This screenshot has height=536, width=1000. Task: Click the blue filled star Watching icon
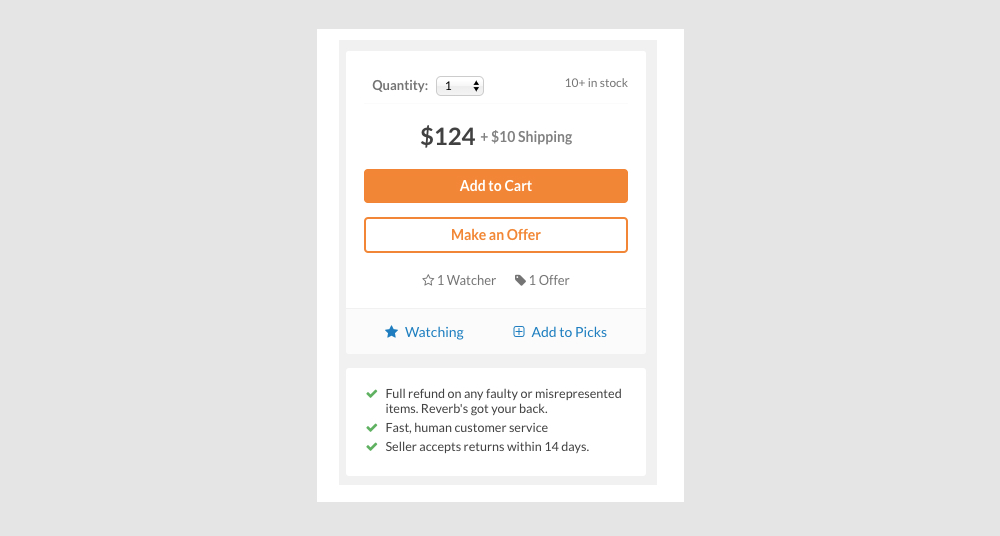(x=392, y=332)
